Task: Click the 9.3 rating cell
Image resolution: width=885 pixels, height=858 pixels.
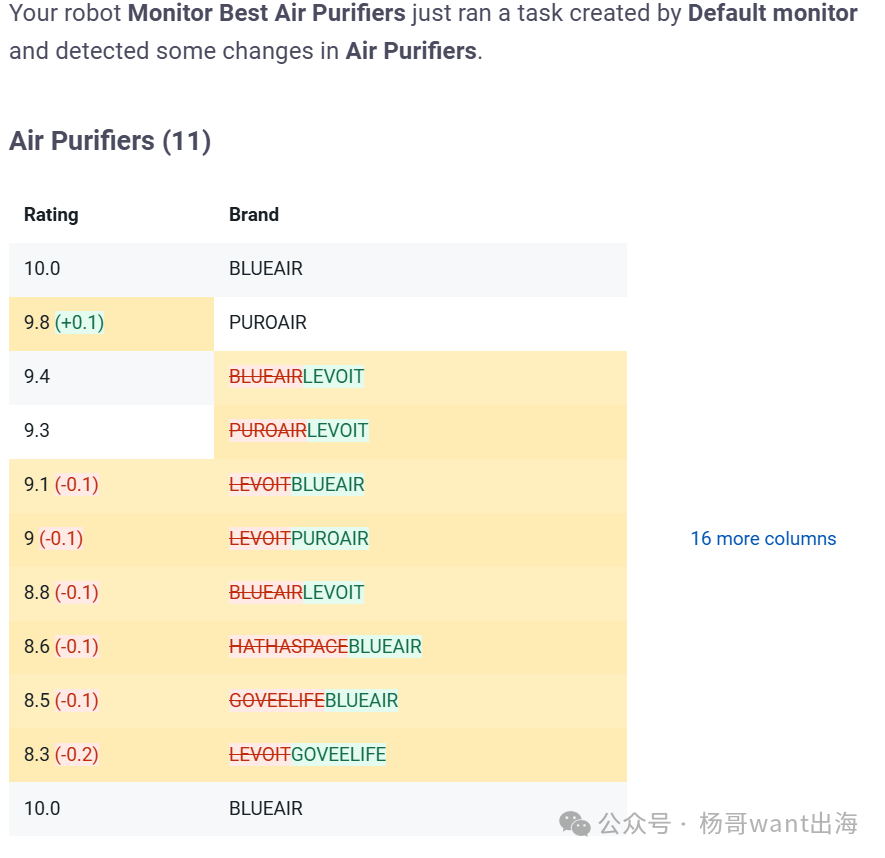Action: tap(111, 431)
